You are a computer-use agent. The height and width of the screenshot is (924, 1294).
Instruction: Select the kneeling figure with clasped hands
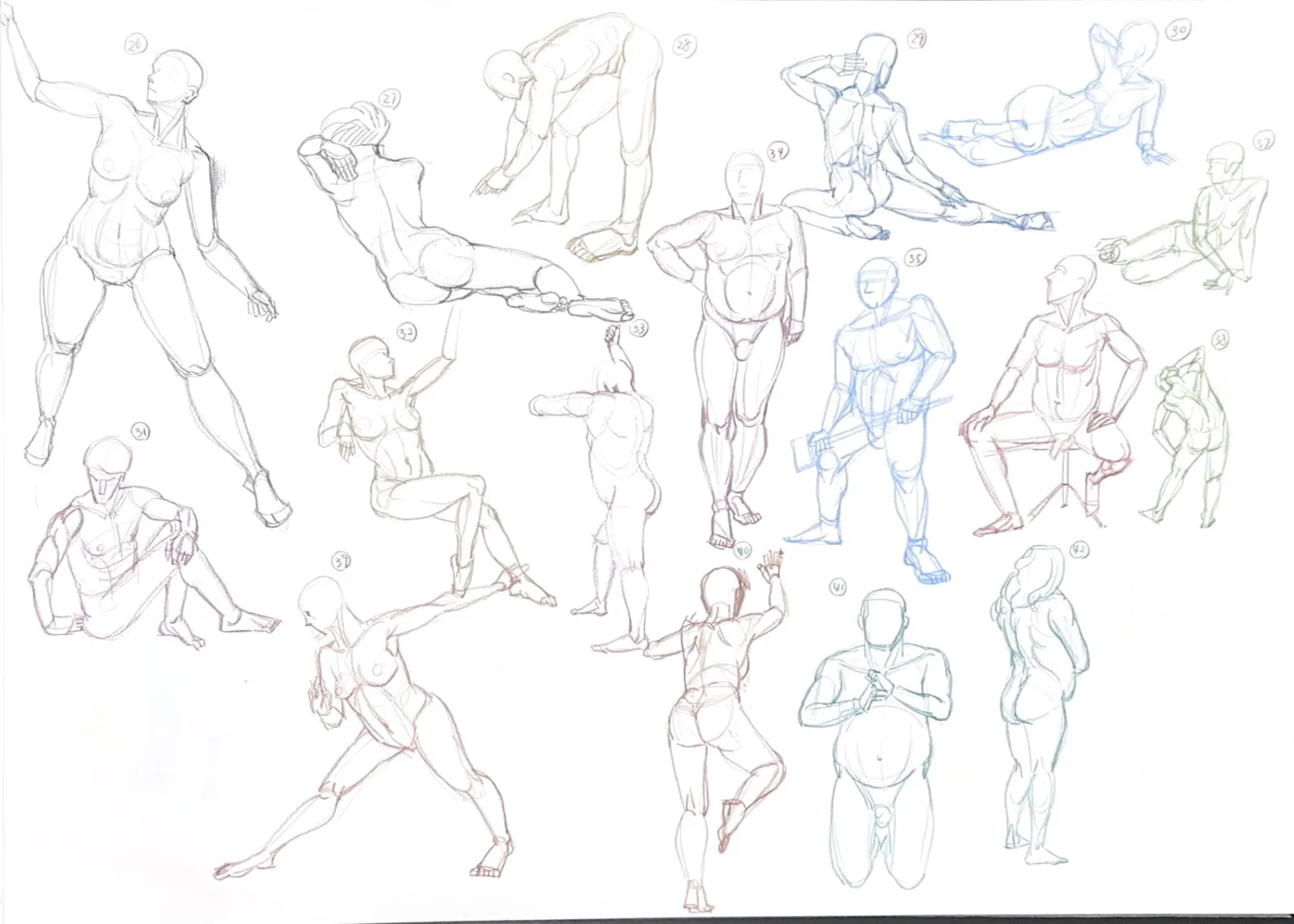click(x=877, y=740)
